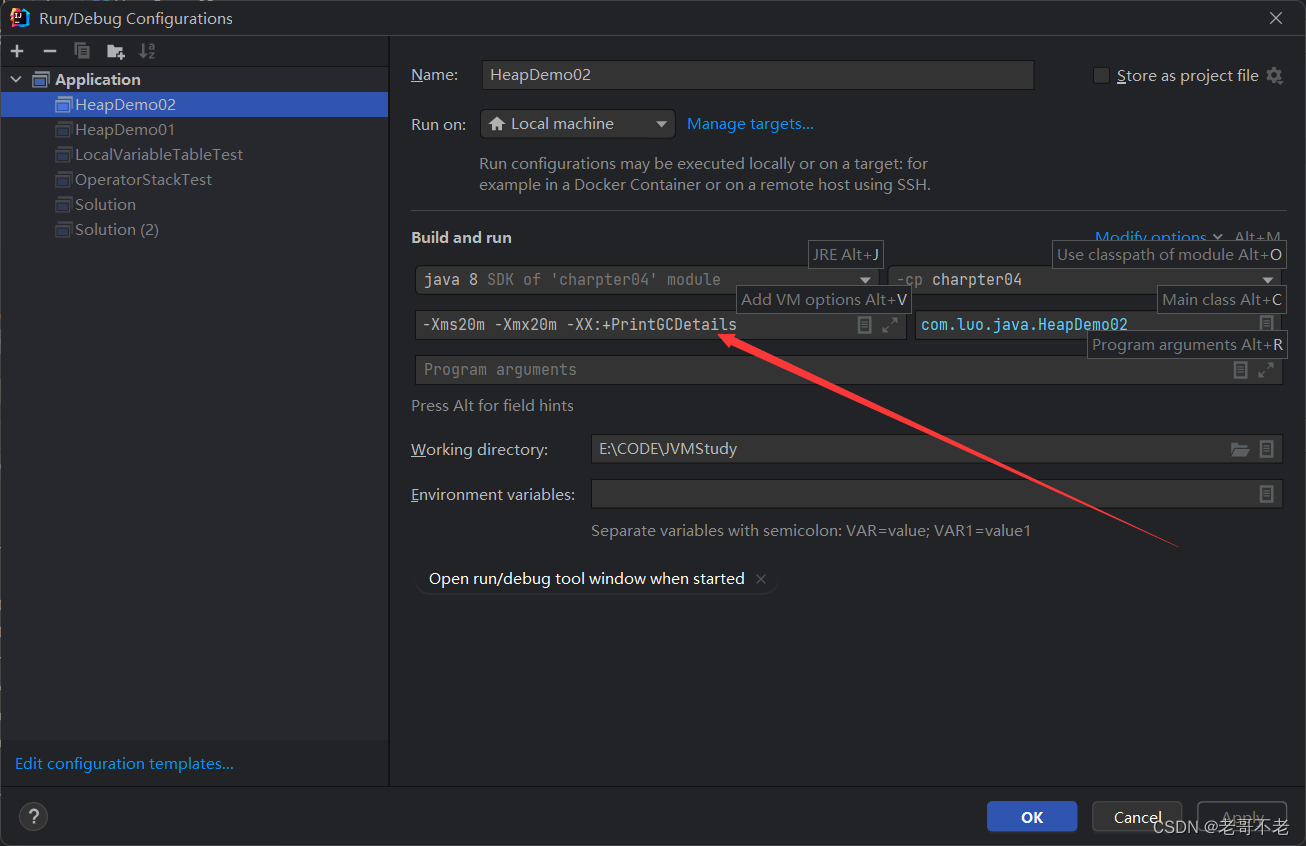Copy the selected configuration
The width and height of the screenshot is (1306, 846).
pyautogui.click(x=82, y=51)
